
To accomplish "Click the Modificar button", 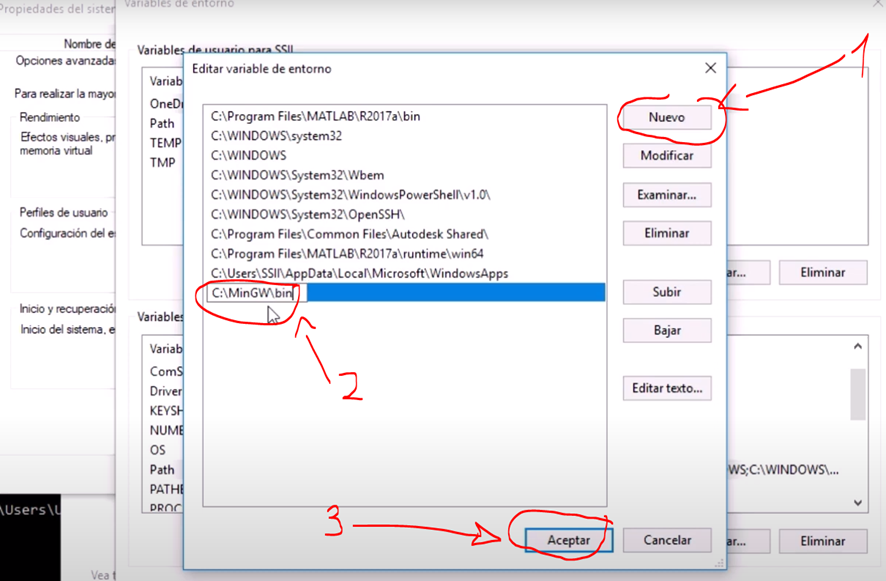I will [x=666, y=156].
